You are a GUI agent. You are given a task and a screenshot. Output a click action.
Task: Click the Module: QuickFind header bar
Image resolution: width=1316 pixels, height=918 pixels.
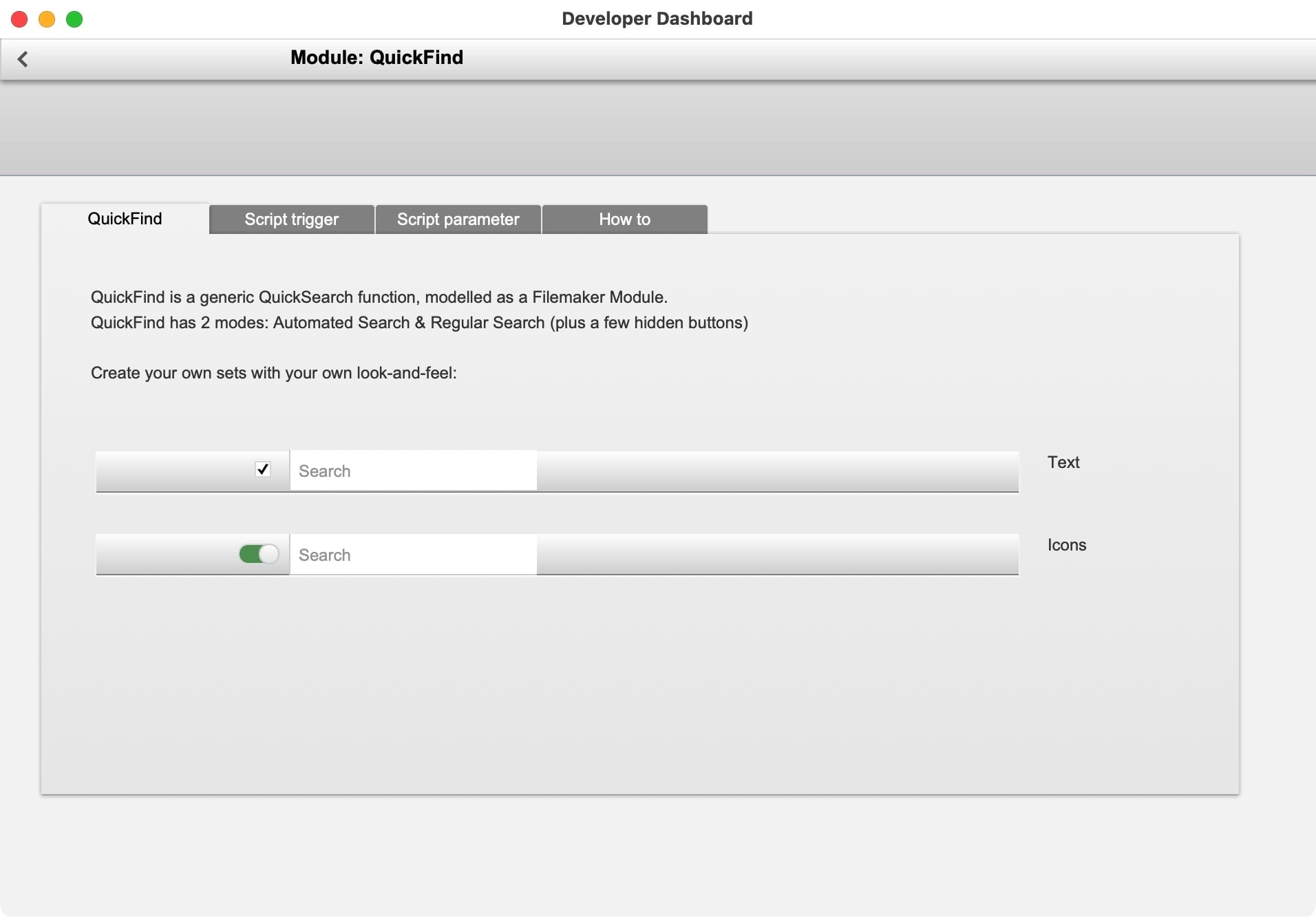pos(376,57)
